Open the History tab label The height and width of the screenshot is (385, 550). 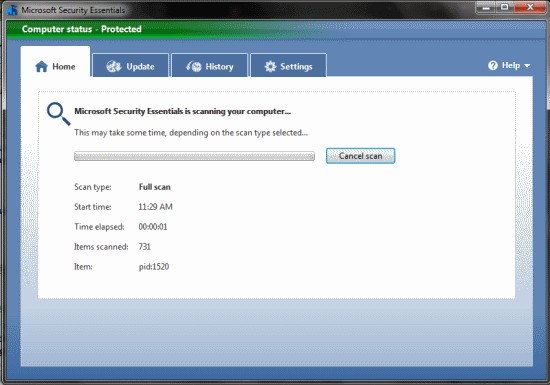coord(219,67)
